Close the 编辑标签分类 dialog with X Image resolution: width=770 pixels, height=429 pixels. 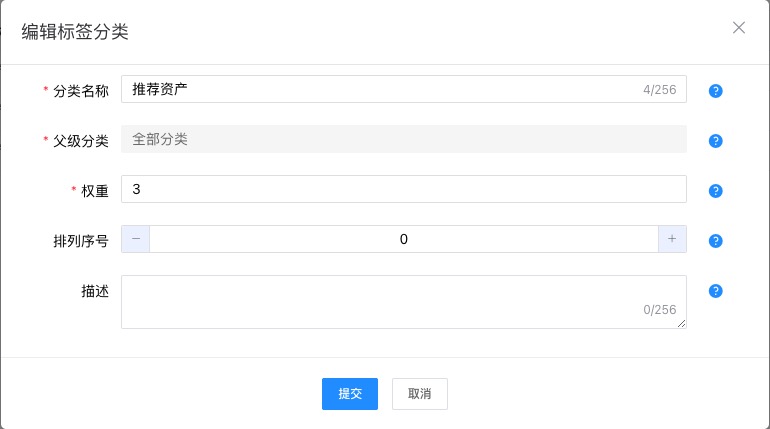[739, 28]
